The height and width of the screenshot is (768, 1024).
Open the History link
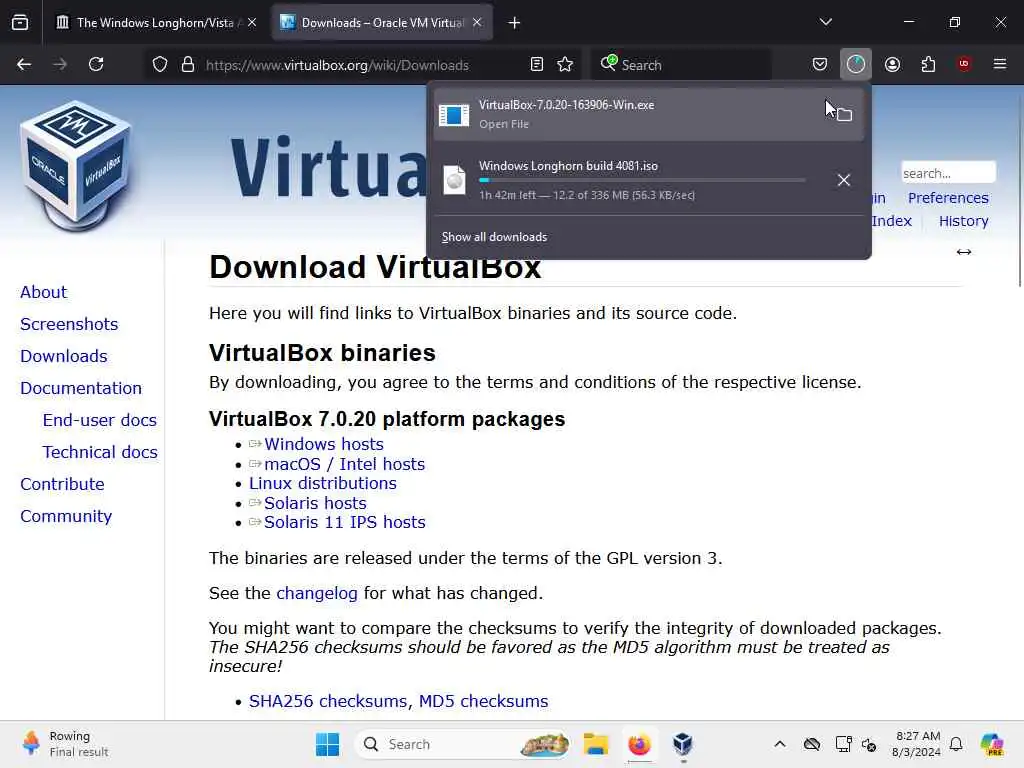(x=963, y=221)
